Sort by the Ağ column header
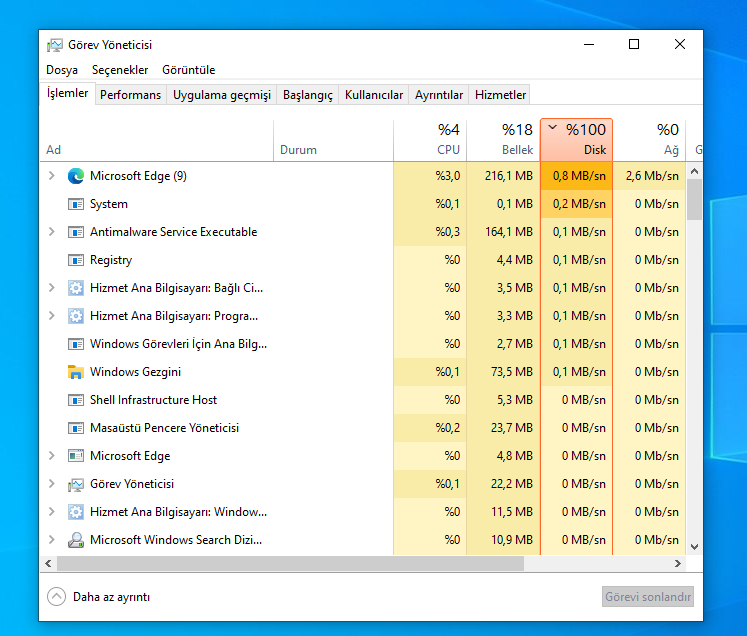Screen dimensions: 747x636 [x=649, y=140]
